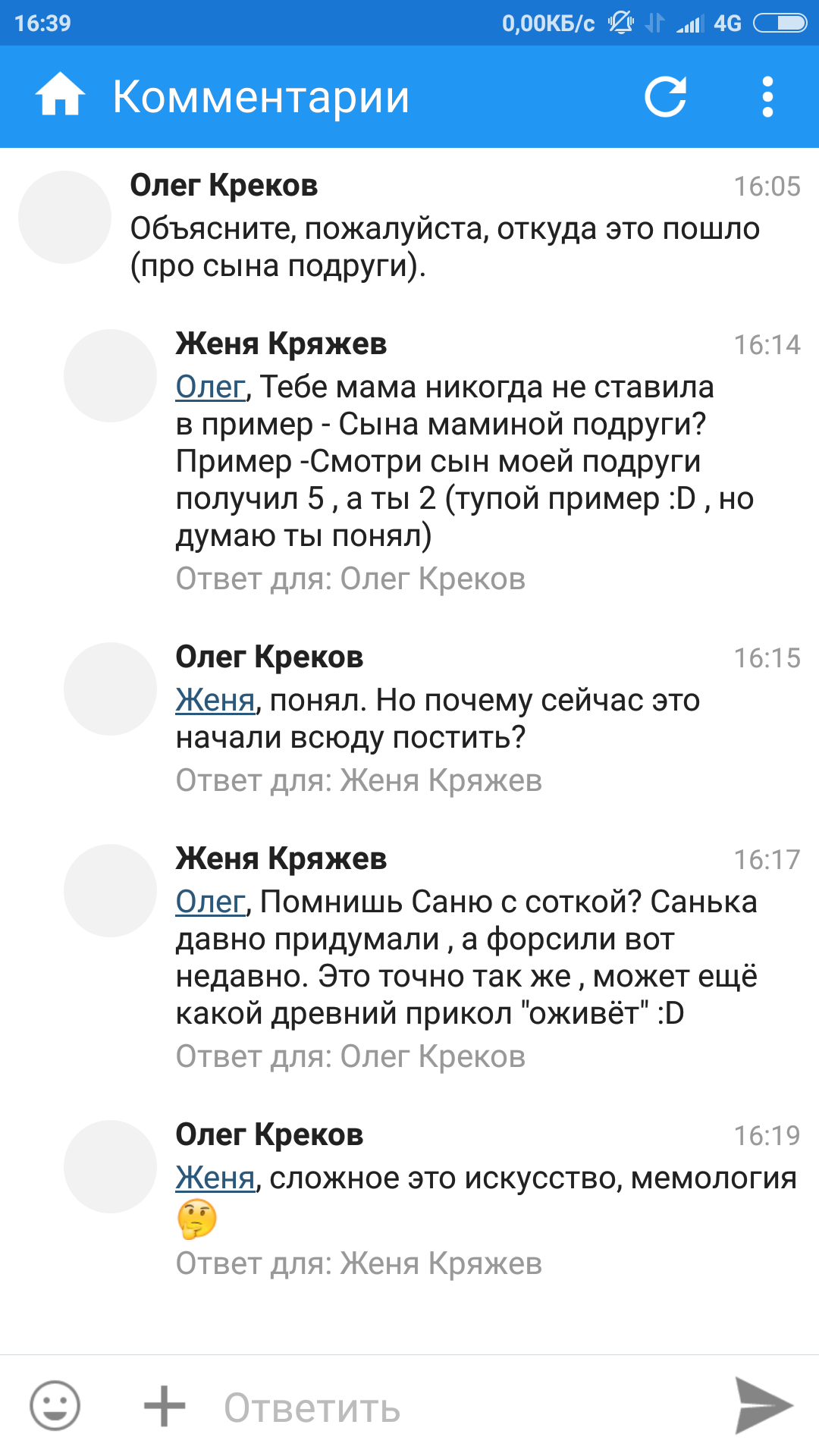Viewport: 819px width, 1456px height.
Task: Tap the Олег mention in the 16:14 comment
Action: pyautogui.click(x=210, y=388)
